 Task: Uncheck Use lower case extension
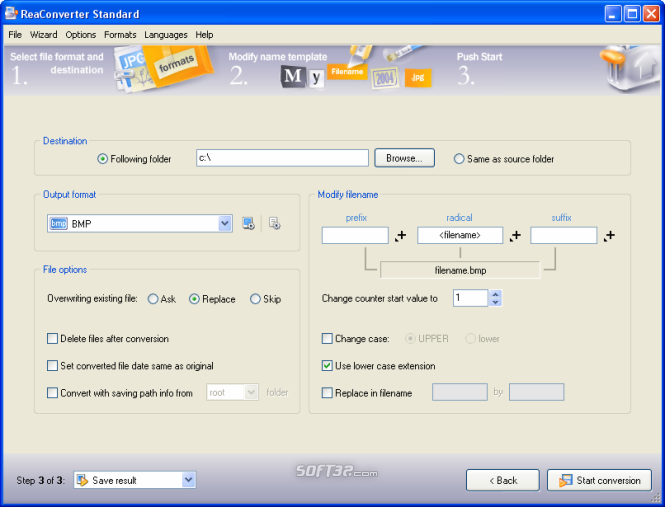tap(327, 366)
